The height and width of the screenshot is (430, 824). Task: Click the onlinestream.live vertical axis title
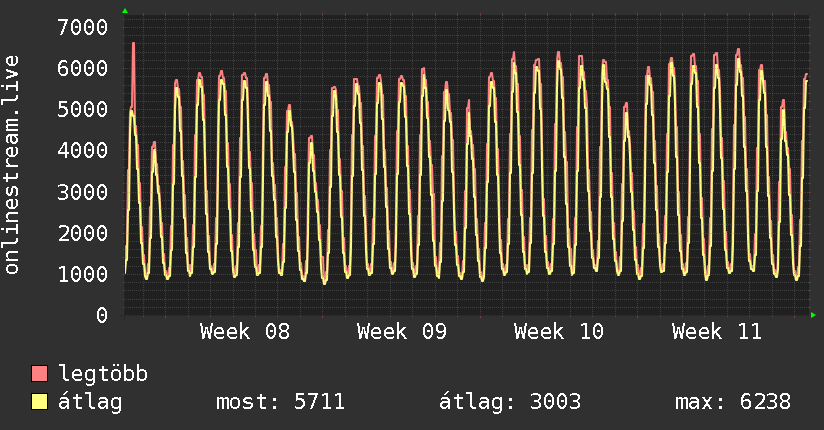[x=12, y=165]
